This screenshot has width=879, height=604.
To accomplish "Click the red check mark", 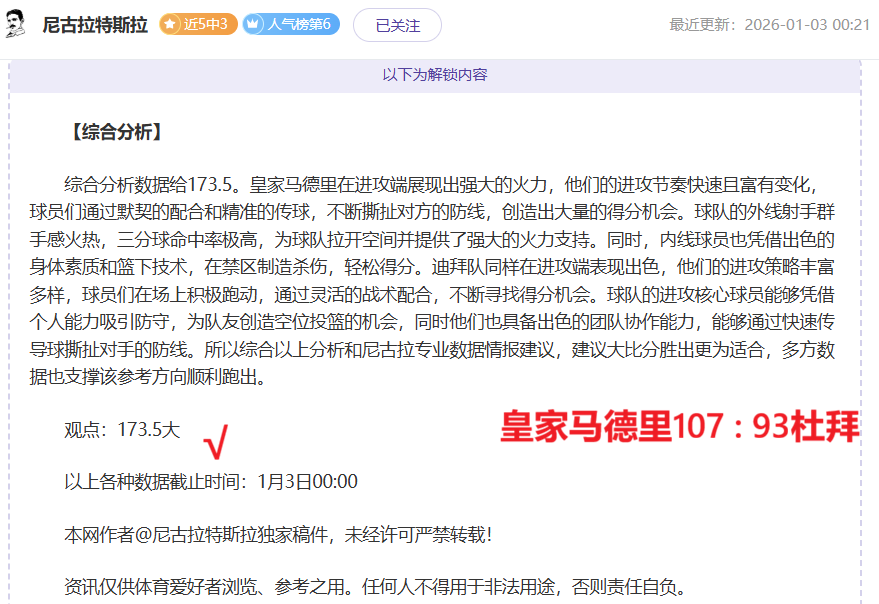I will 215,439.
